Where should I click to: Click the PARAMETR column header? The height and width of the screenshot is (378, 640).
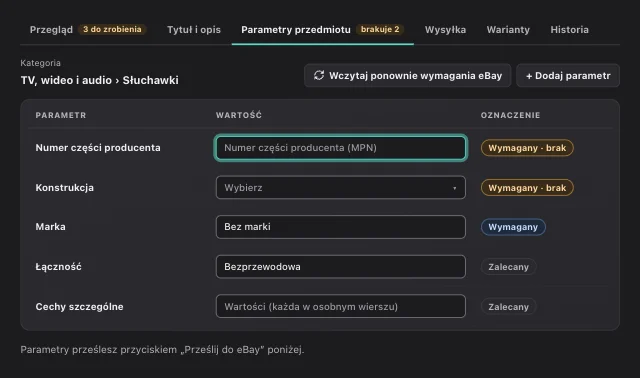pyautogui.click(x=61, y=116)
